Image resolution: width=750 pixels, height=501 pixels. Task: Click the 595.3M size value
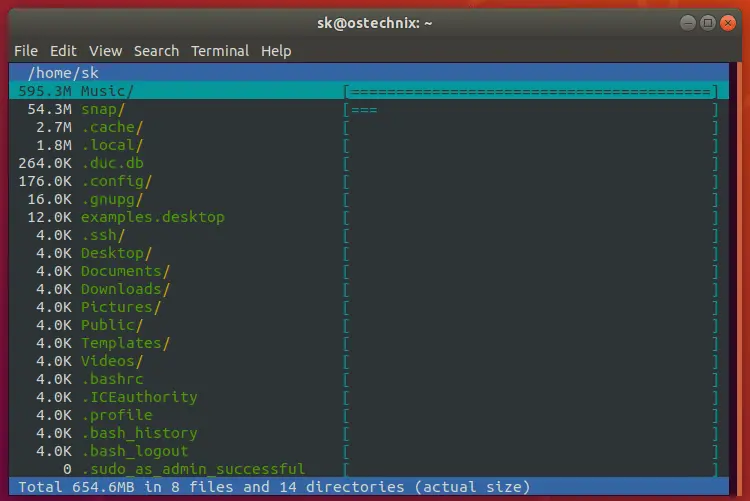[45, 90]
